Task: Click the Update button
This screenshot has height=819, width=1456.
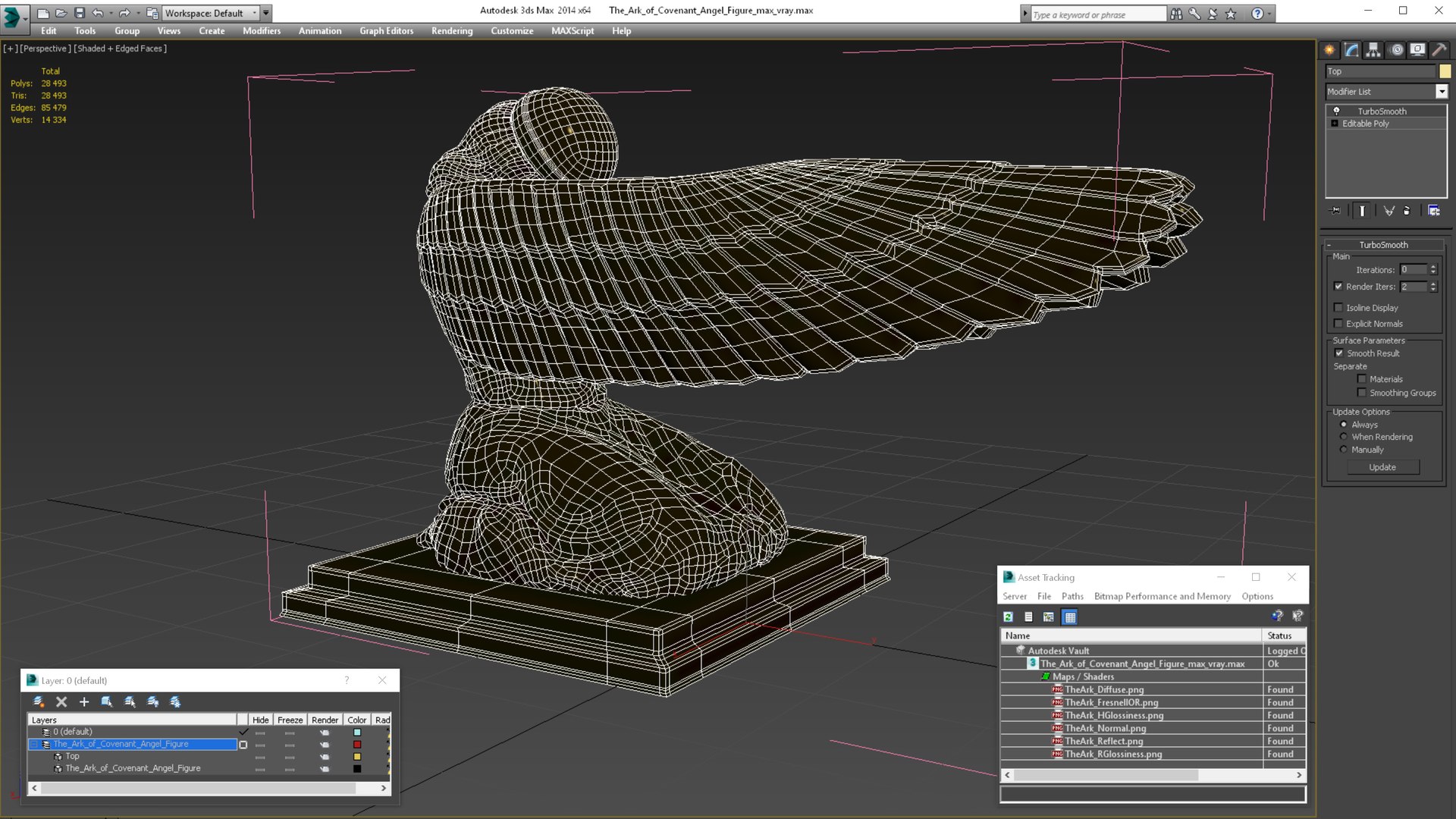Action: (1382, 467)
